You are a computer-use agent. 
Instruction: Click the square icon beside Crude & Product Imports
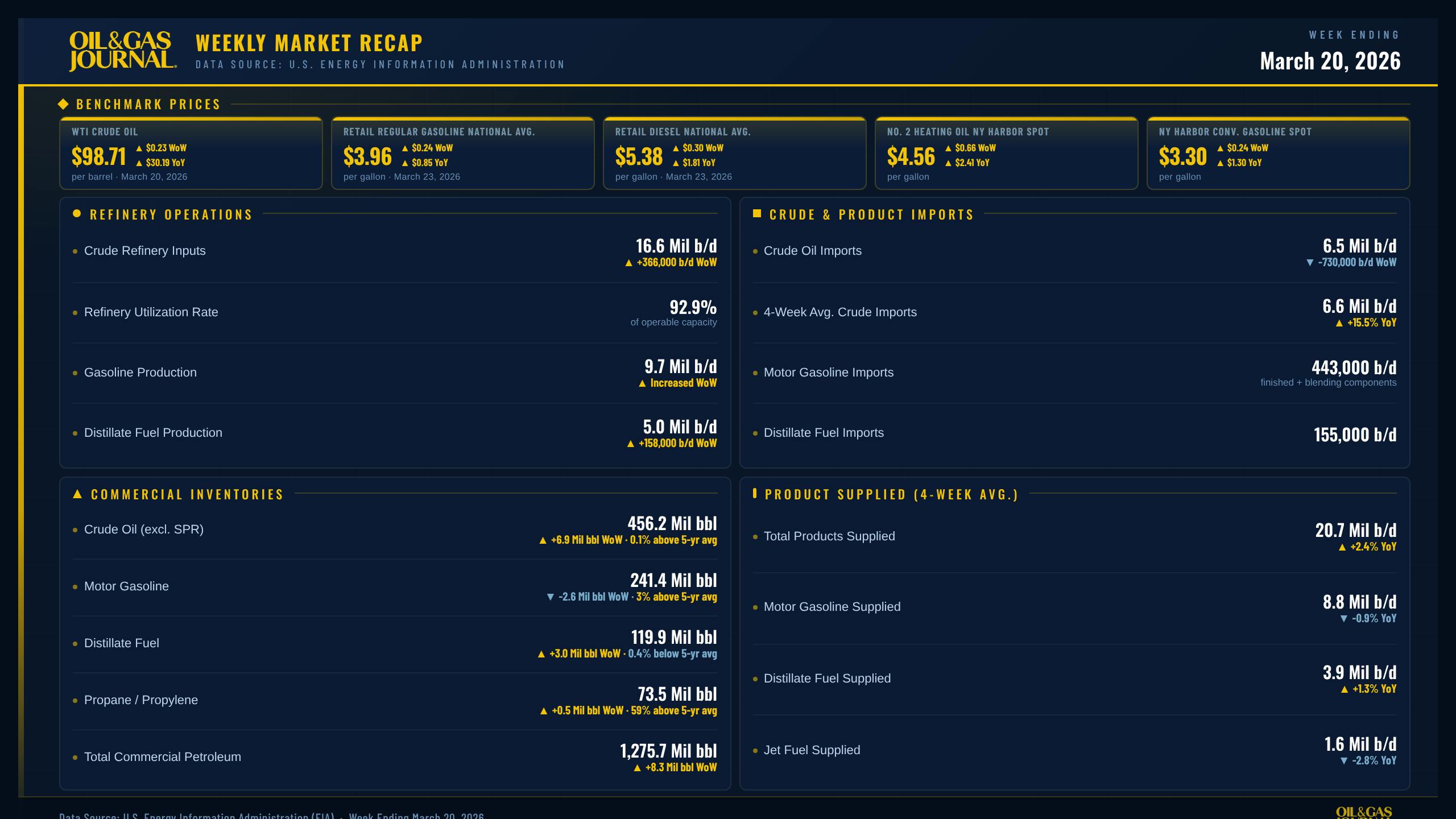[756, 214]
